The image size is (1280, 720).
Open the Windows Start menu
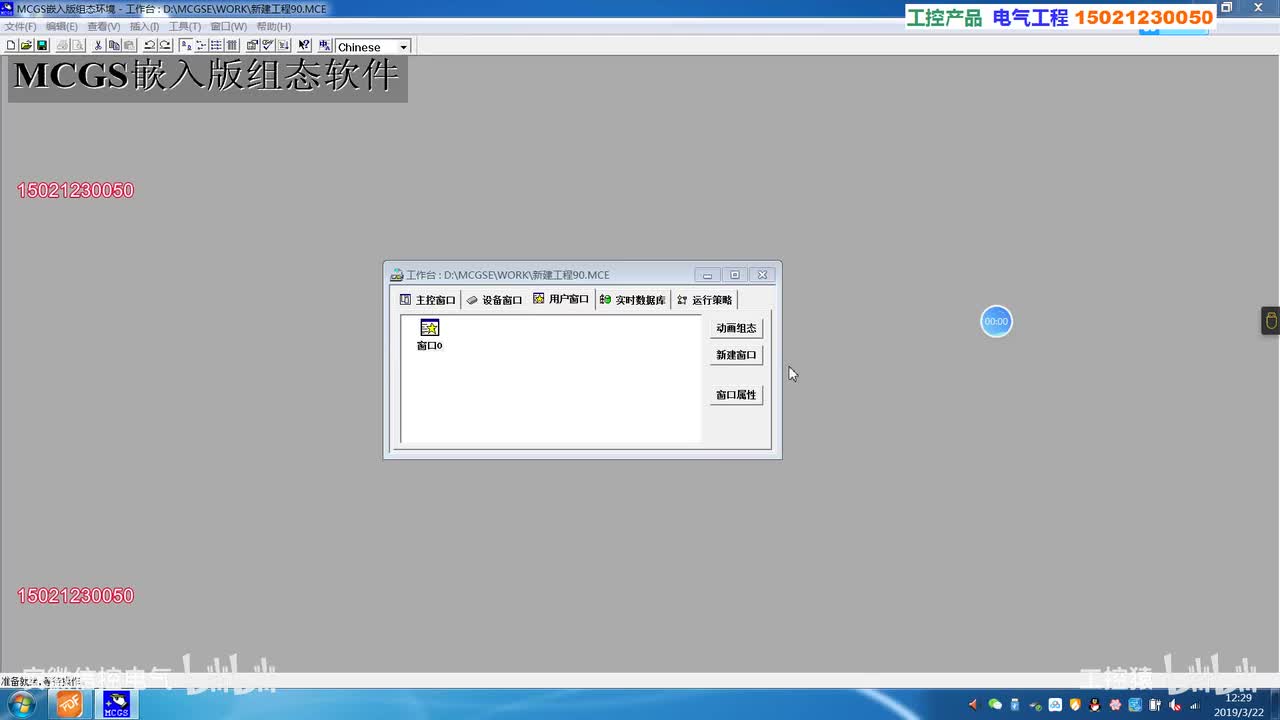(21, 704)
